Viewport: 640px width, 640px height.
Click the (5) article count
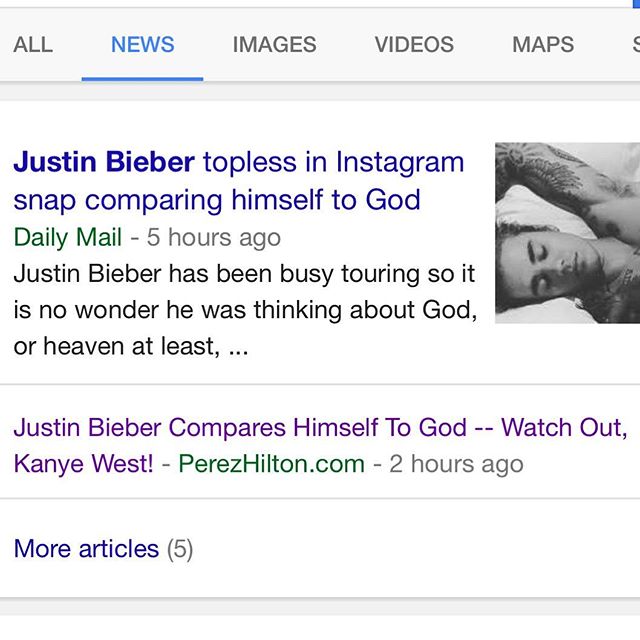180,549
